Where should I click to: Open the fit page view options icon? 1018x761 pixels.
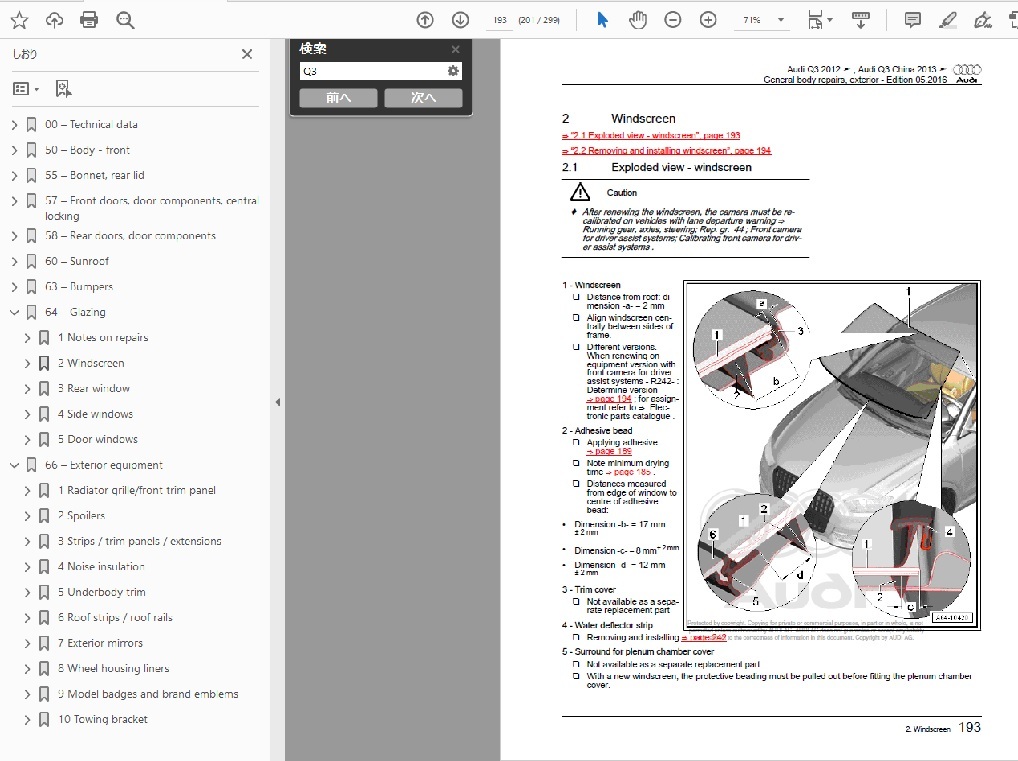tap(819, 20)
